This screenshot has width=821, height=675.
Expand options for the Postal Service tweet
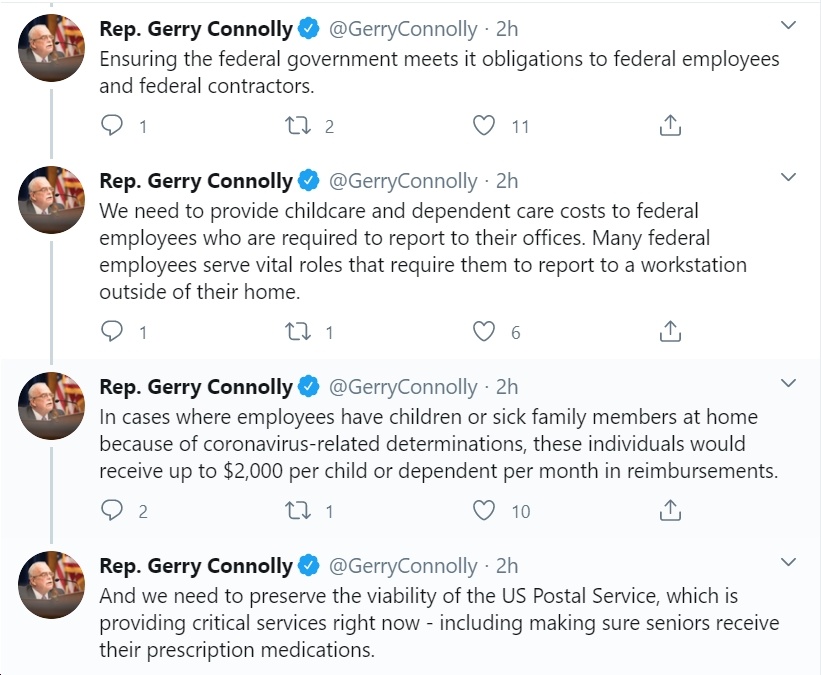788,562
